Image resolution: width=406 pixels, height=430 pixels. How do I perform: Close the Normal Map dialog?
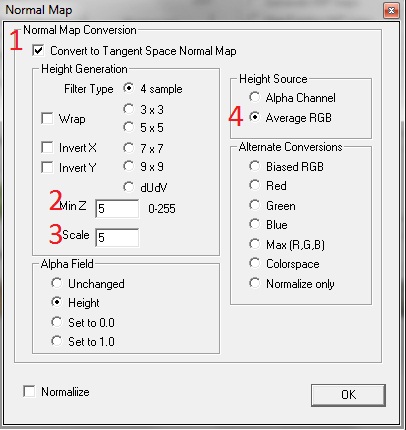(x=391, y=11)
